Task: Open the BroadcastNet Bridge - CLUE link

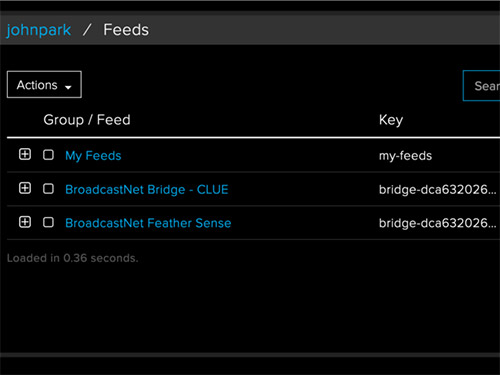Action: (147, 190)
